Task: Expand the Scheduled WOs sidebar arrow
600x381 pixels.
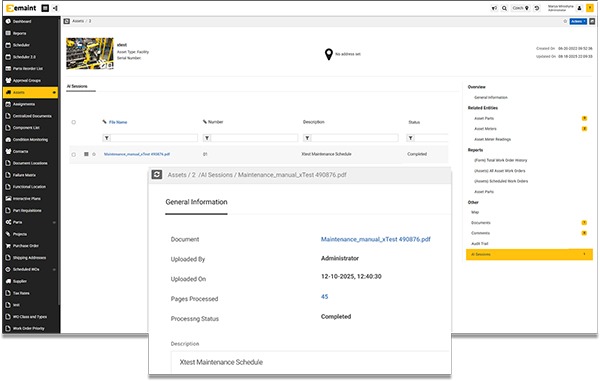Action: [x=54, y=270]
